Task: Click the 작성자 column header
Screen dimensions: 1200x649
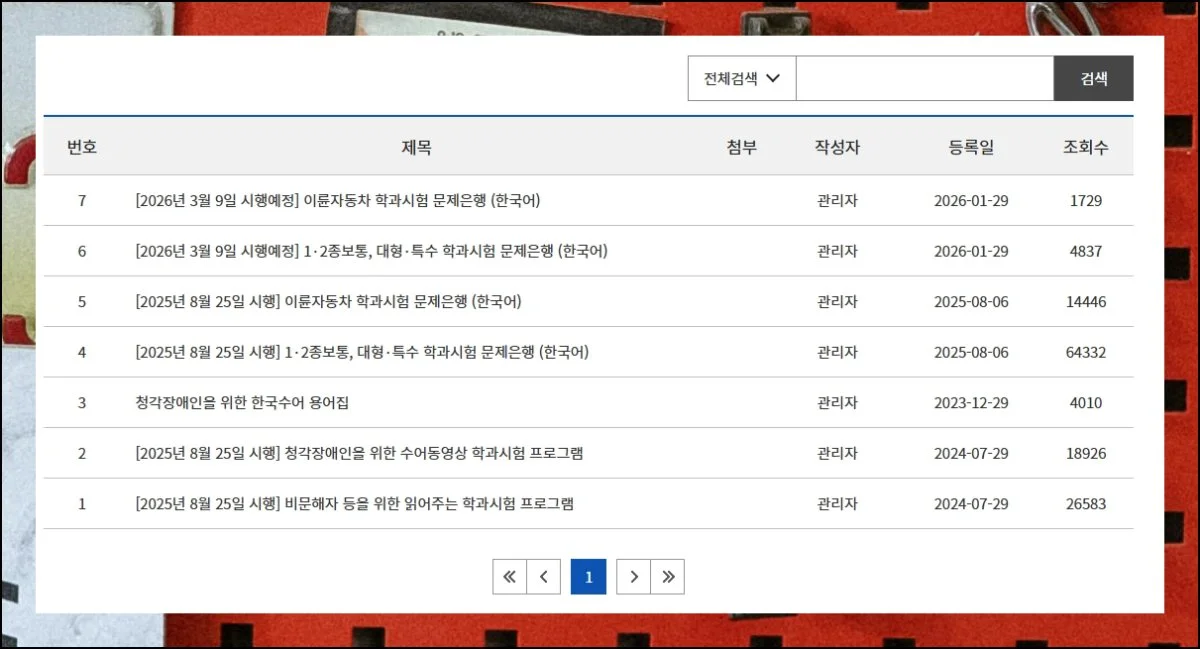Action: 837,147
